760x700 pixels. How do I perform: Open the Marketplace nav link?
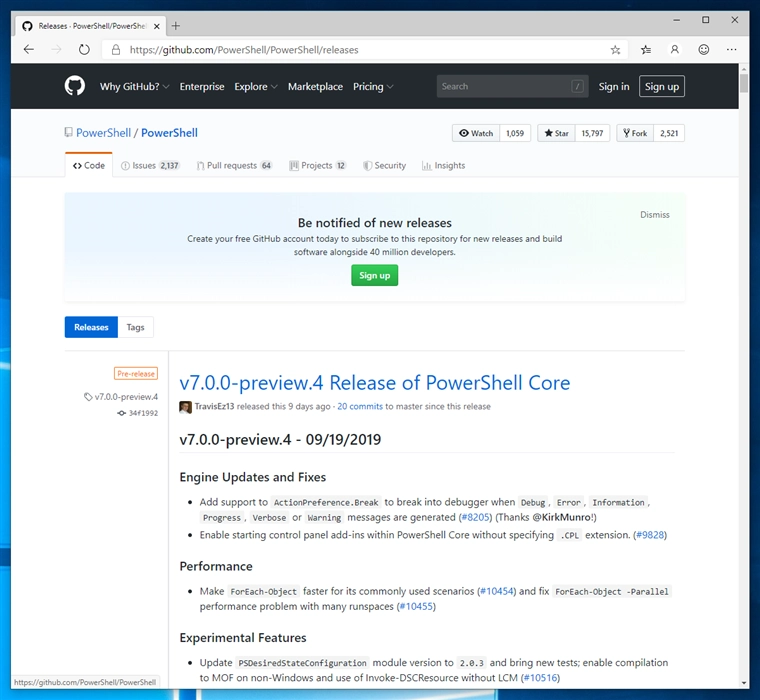pyautogui.click(x=315, y=86)
